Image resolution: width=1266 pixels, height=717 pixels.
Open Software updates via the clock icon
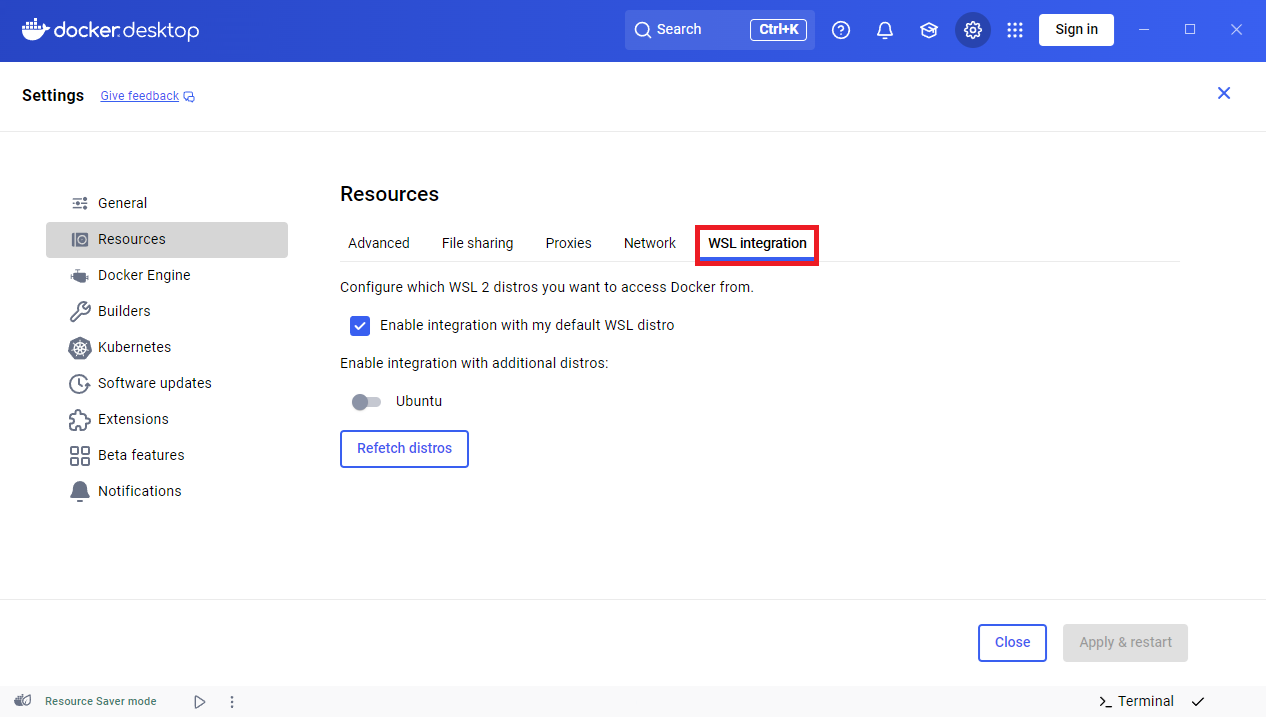(79, 383)
